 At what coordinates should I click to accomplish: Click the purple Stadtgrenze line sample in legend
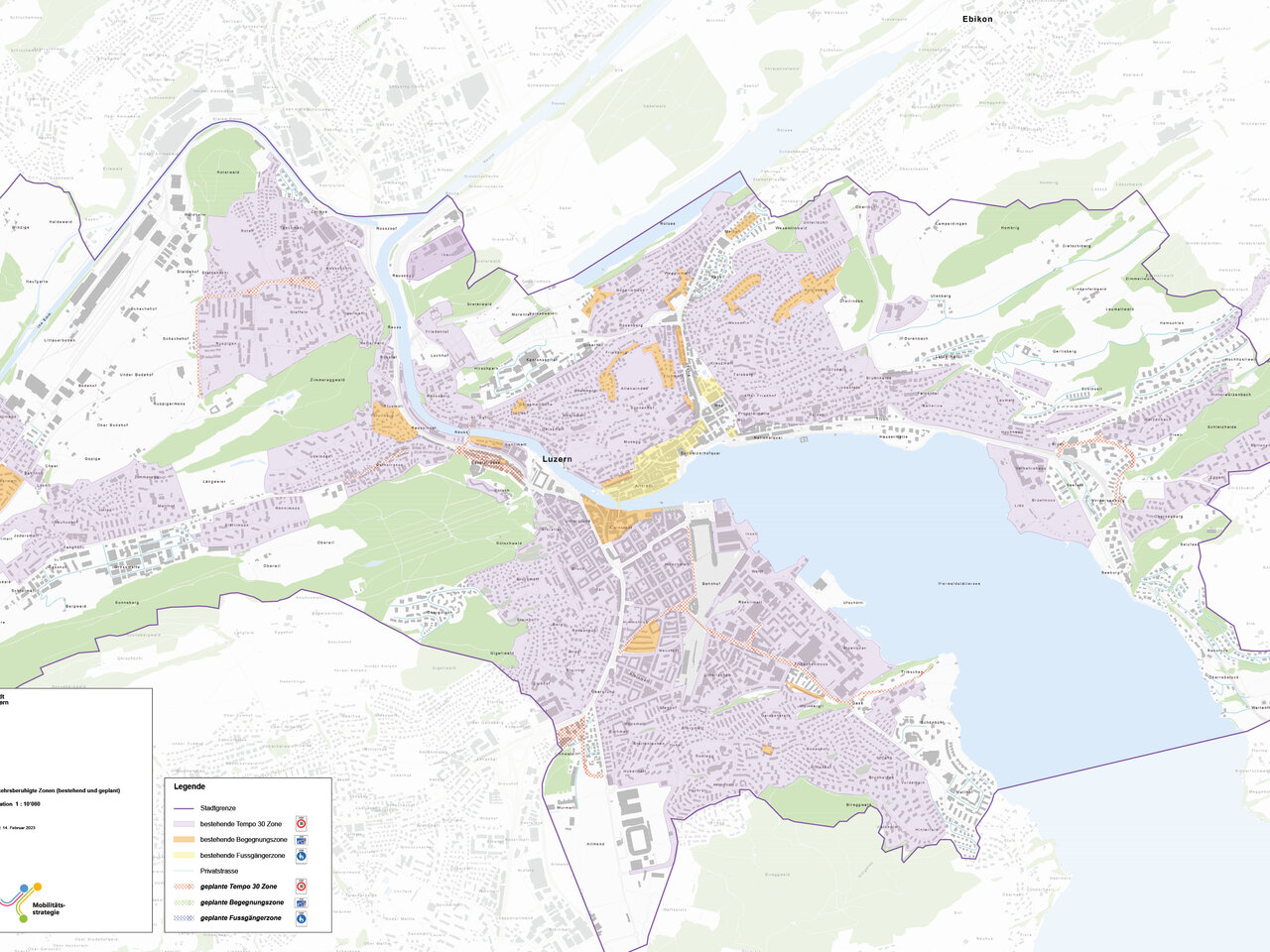point(183,808)
